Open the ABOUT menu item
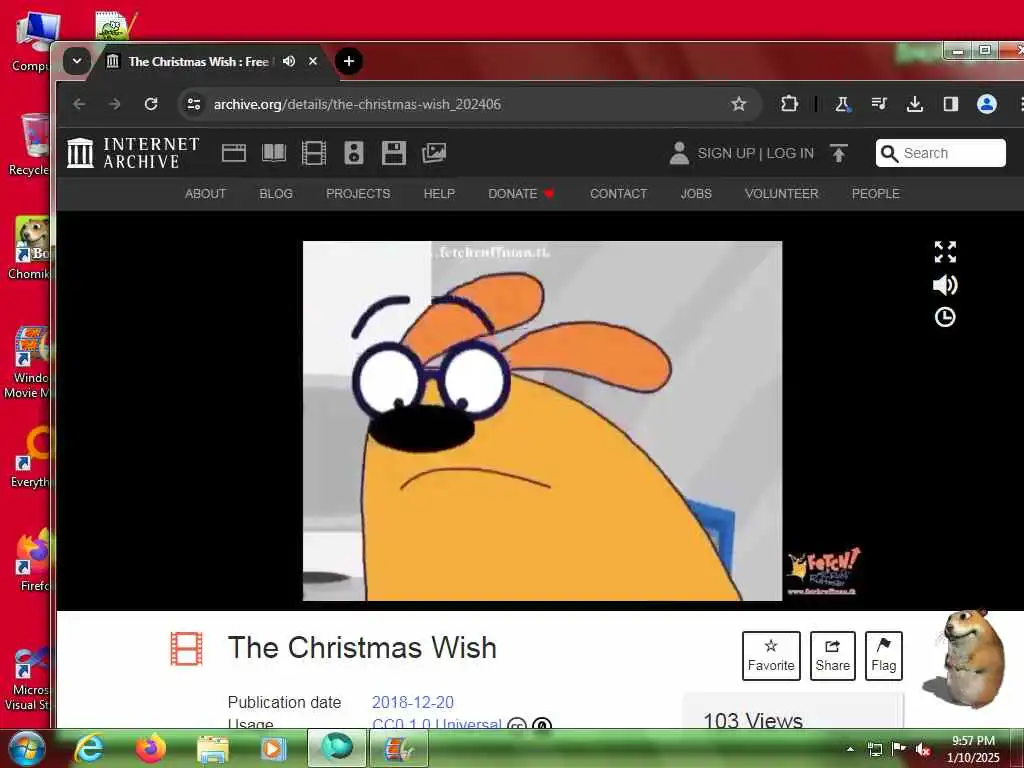Viewport: 1024px width, 768px height. click(x=205, y=193)
